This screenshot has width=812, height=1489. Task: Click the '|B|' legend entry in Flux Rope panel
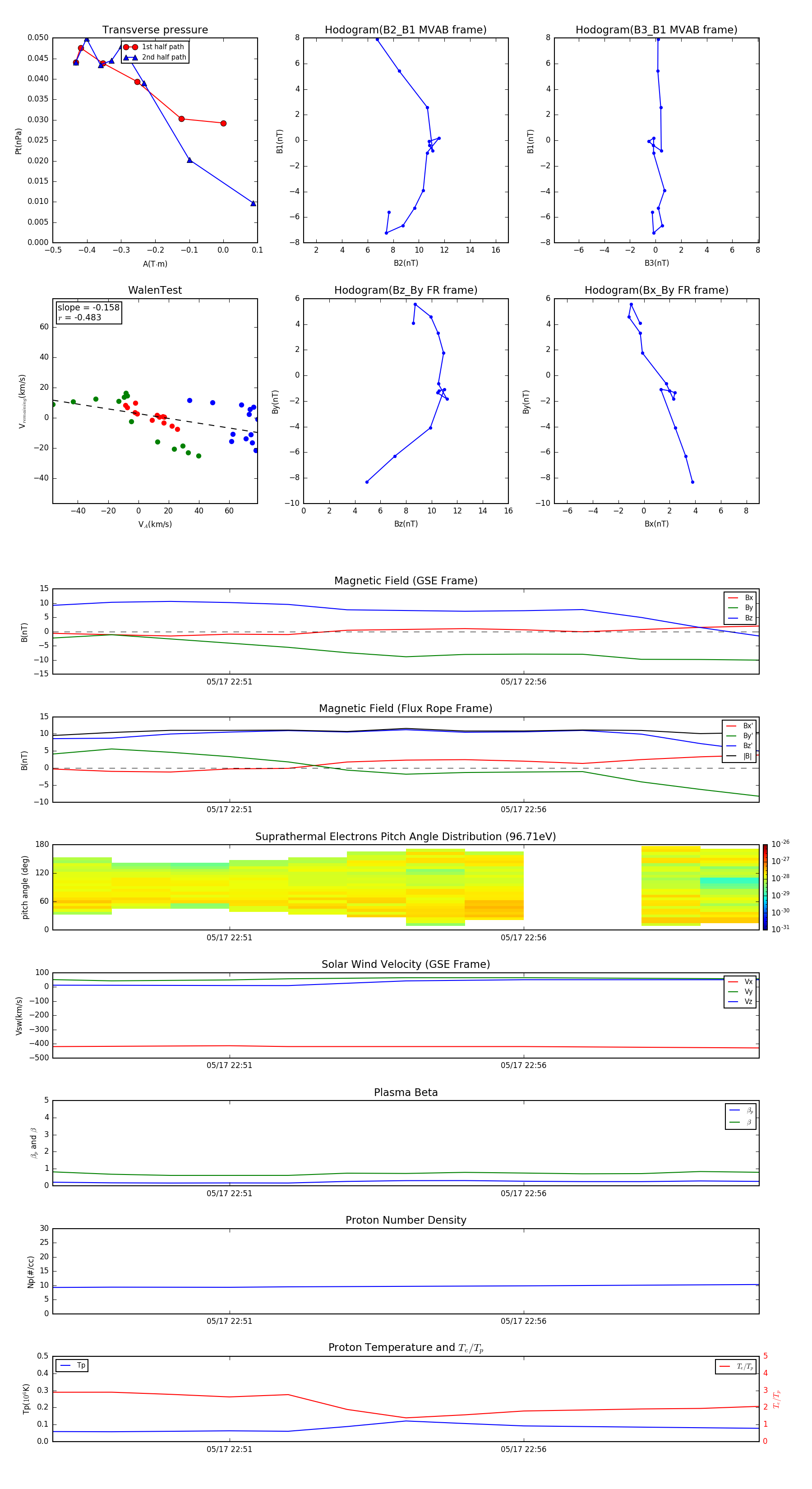coord(739,756)
